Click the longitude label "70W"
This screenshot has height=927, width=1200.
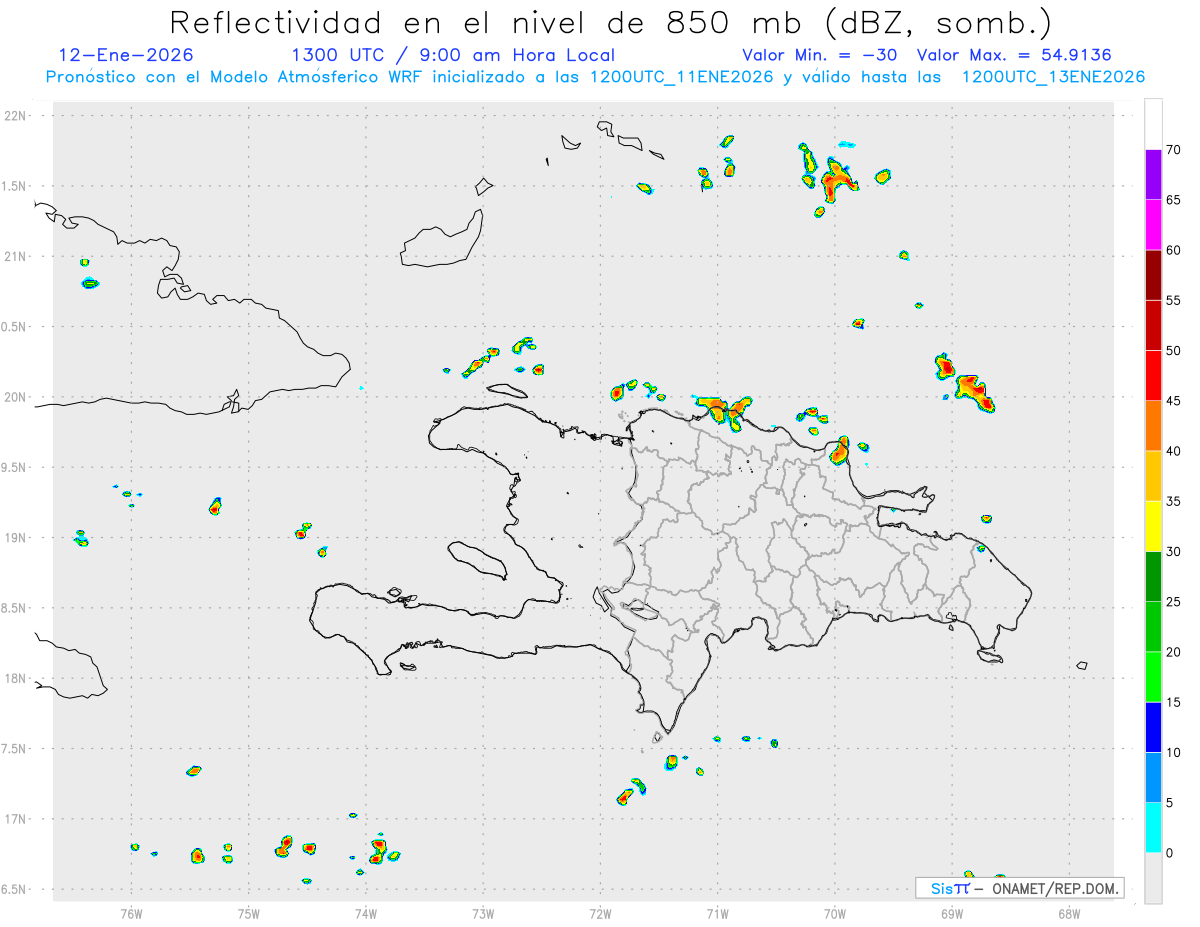pyautogui.click(x=835, y=913)
